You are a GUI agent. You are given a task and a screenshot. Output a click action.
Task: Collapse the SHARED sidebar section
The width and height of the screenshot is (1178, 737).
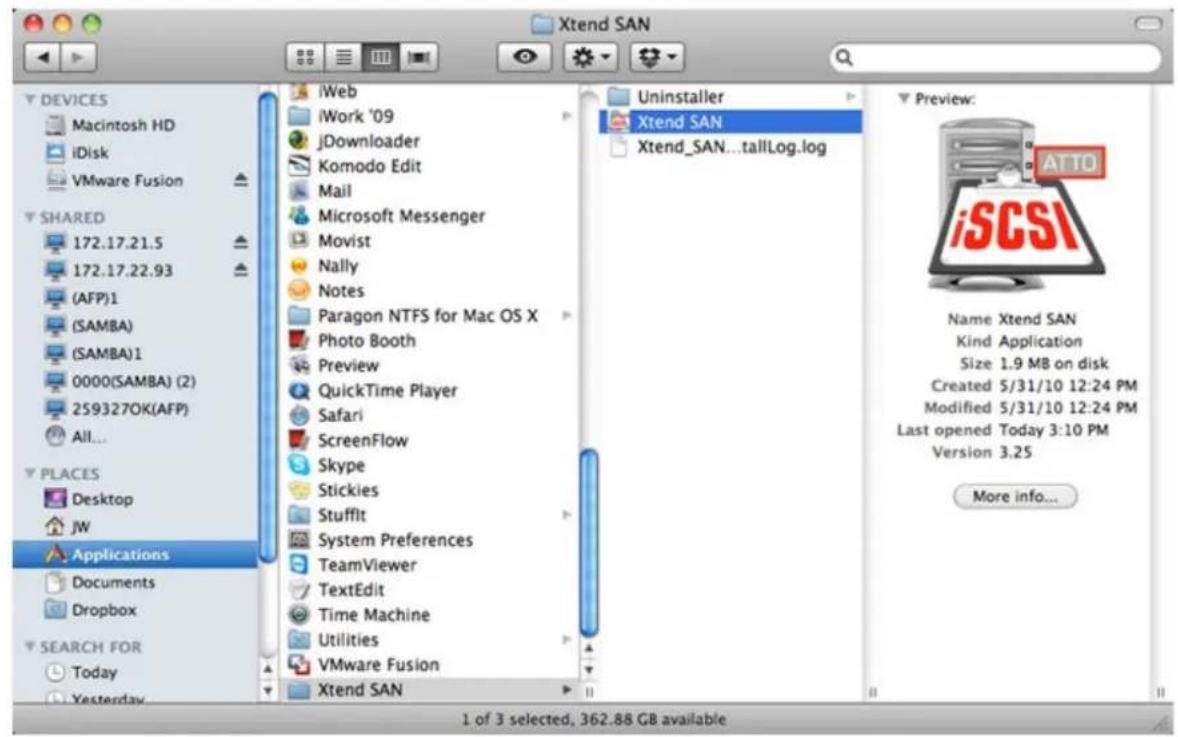(x=30, y=217)
